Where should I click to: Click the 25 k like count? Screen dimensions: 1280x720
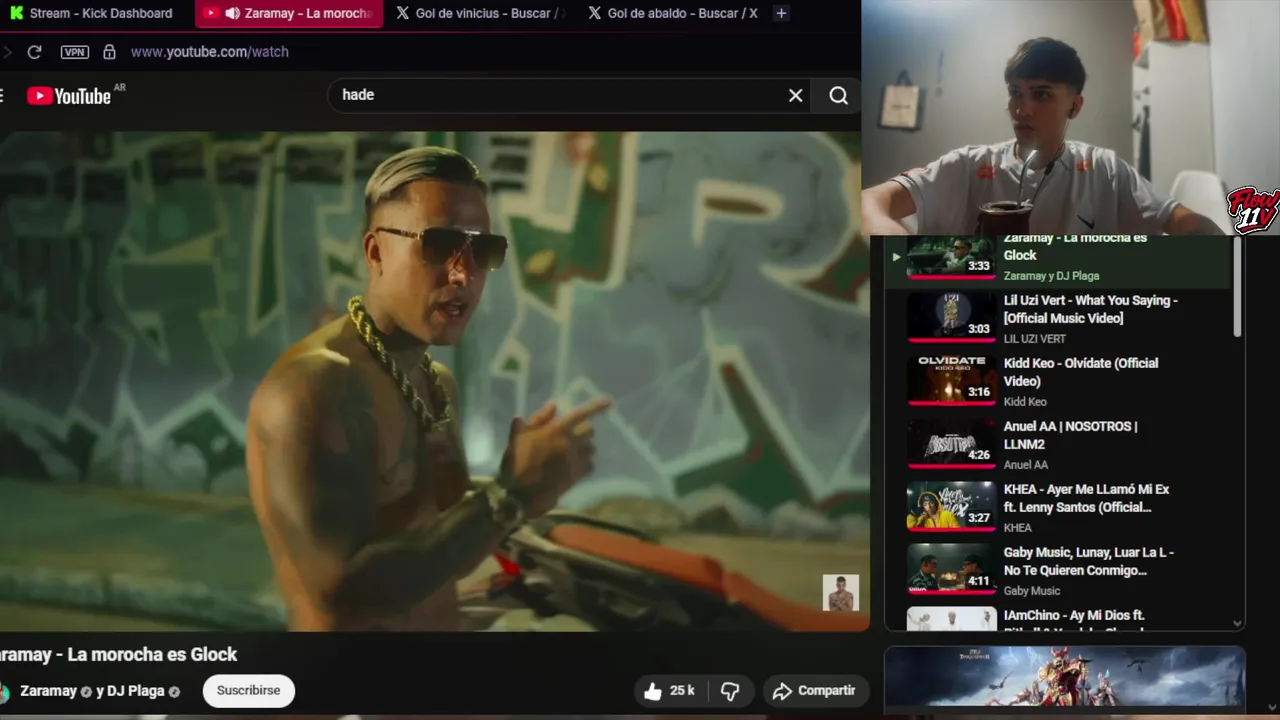pyautogui.click(x=682, y=691)
